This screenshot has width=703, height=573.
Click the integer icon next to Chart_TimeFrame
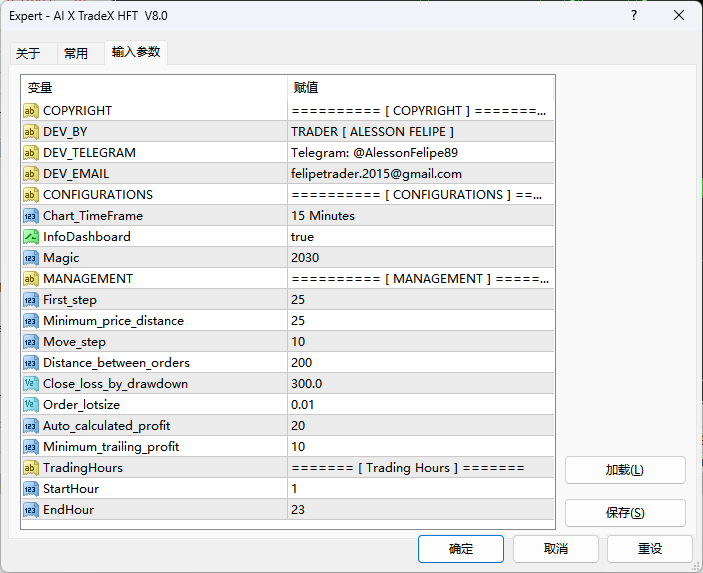(x=31, y=216)
